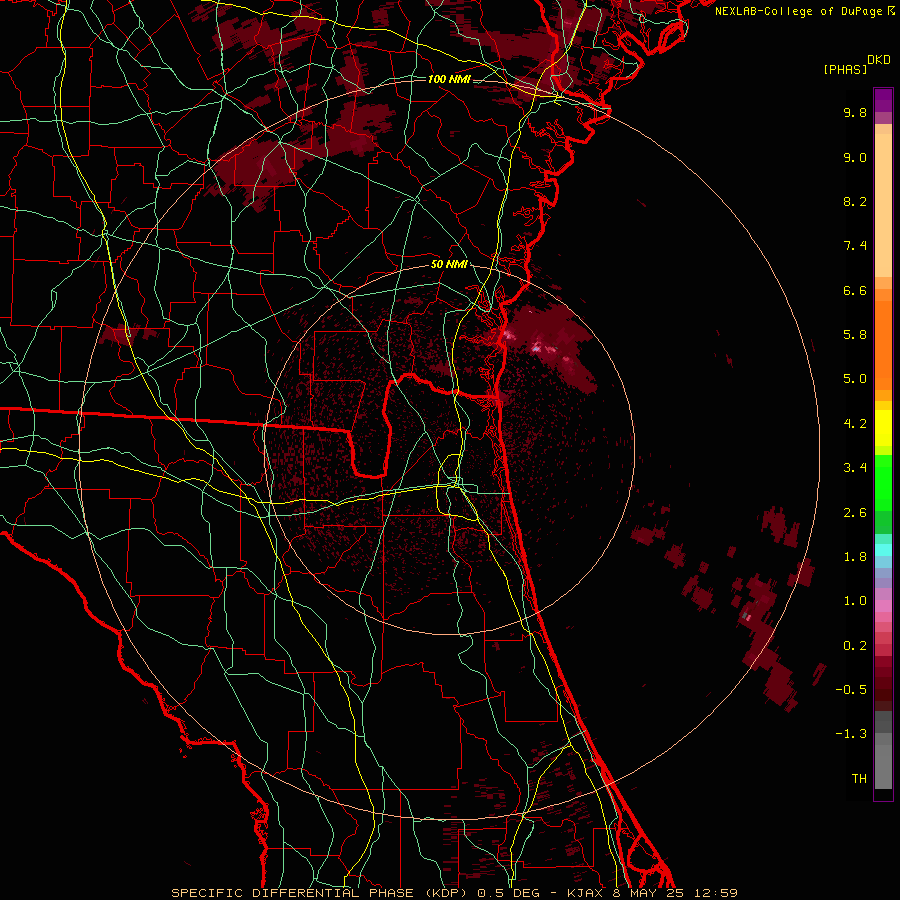Click the 4.2 scale label
Image resolution: width=900 pixels, height=900 pixels.
click(855, 424)
